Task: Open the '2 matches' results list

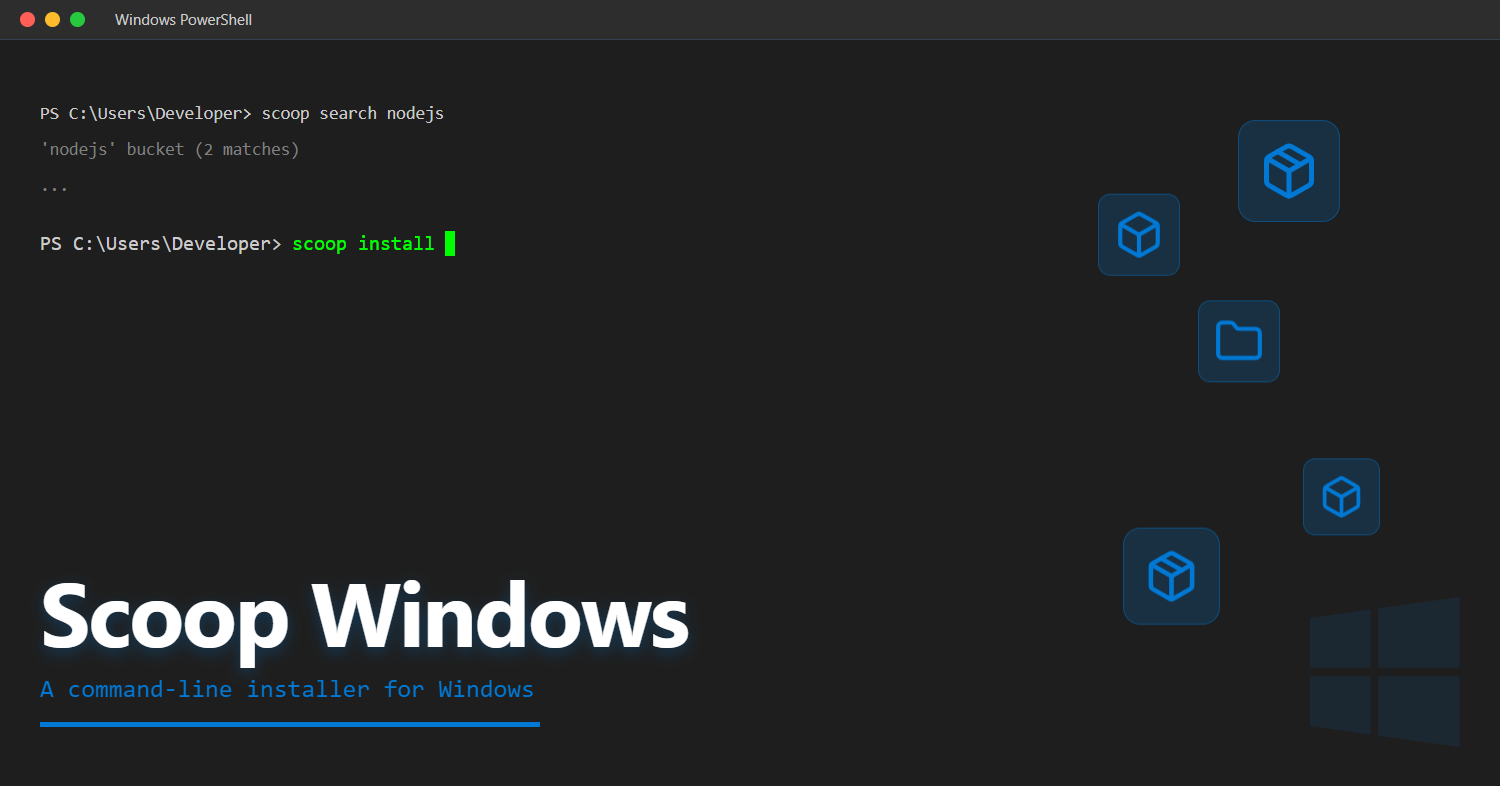Action: coord(247,148)
